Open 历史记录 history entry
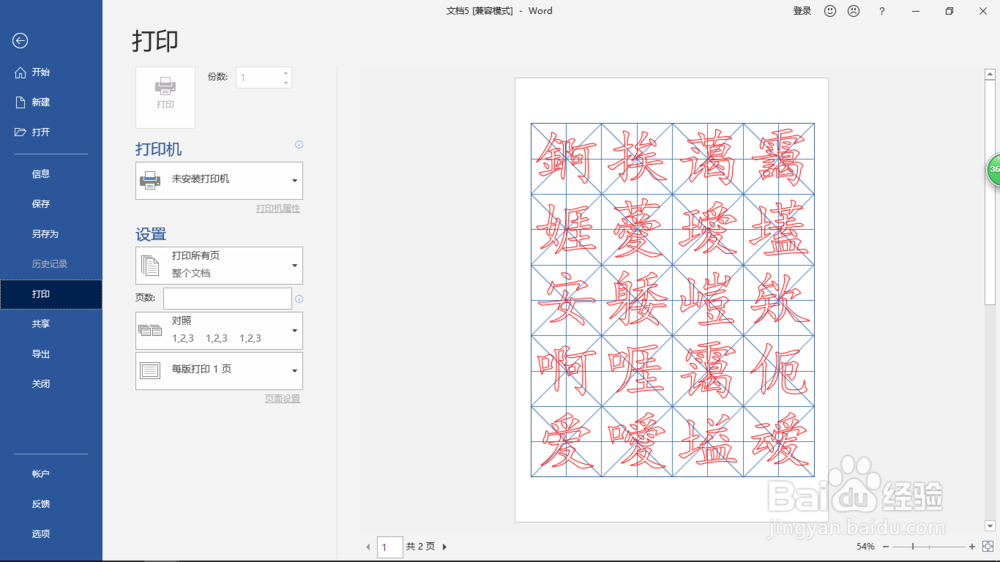Screen dimensions: 1000x562 [49, 263]
